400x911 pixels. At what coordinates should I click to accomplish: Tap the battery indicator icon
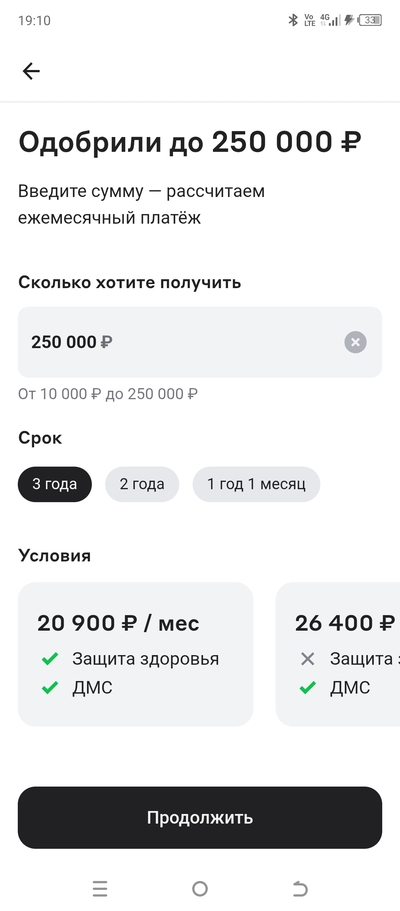[370, 20]
